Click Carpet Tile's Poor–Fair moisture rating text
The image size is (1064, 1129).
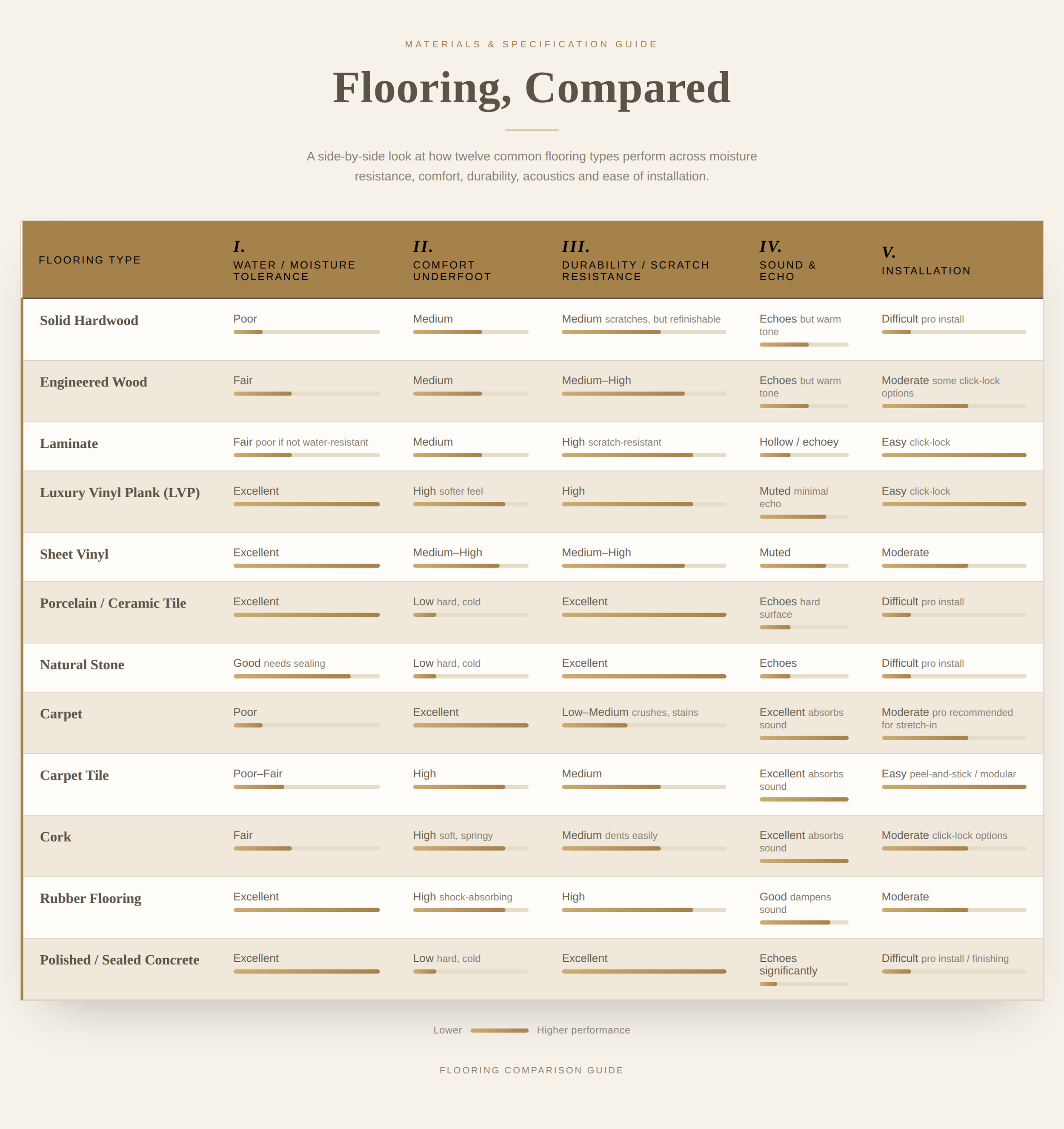258,774
